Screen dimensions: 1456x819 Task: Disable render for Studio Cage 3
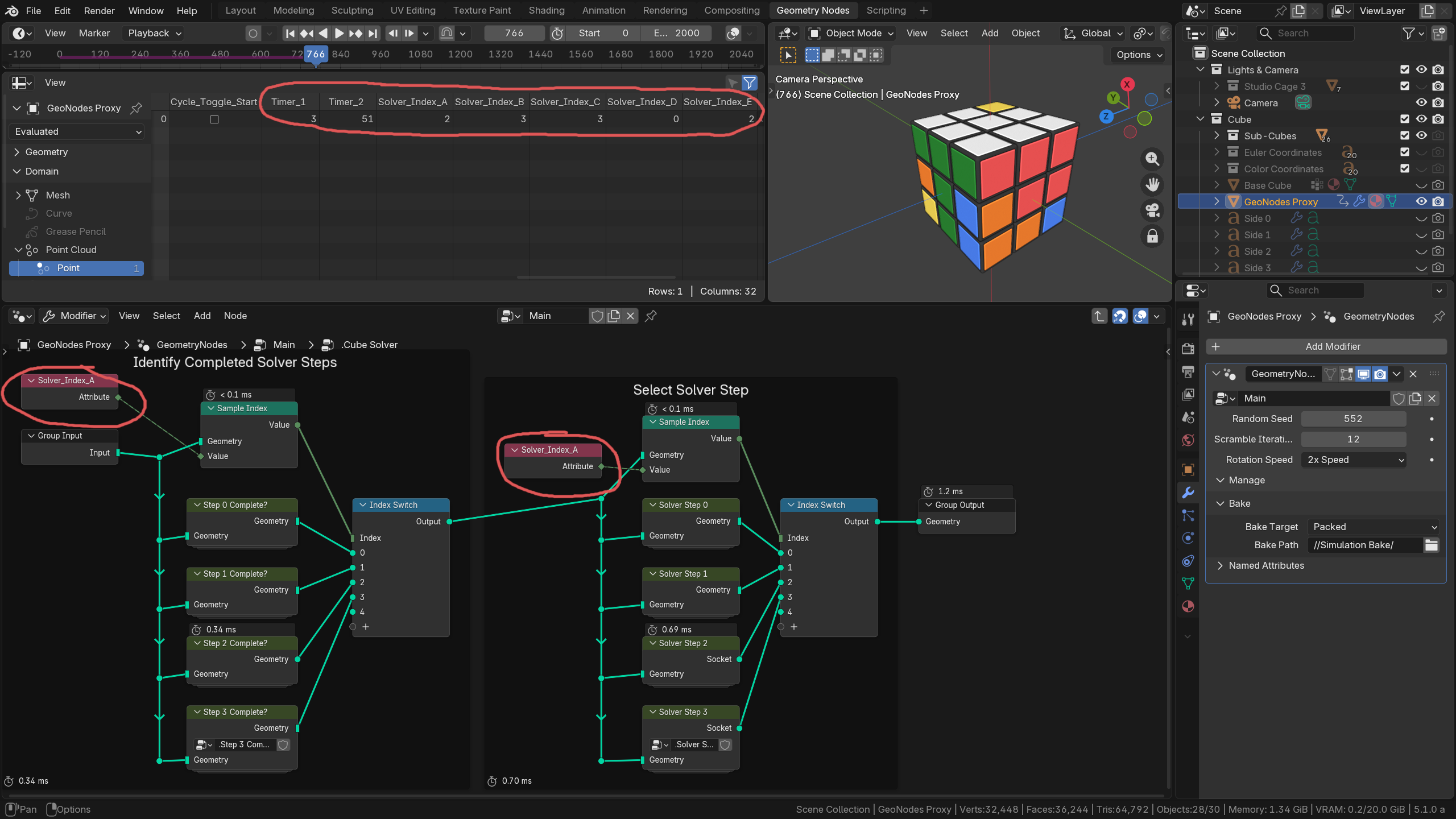[x=1438, y=86]
